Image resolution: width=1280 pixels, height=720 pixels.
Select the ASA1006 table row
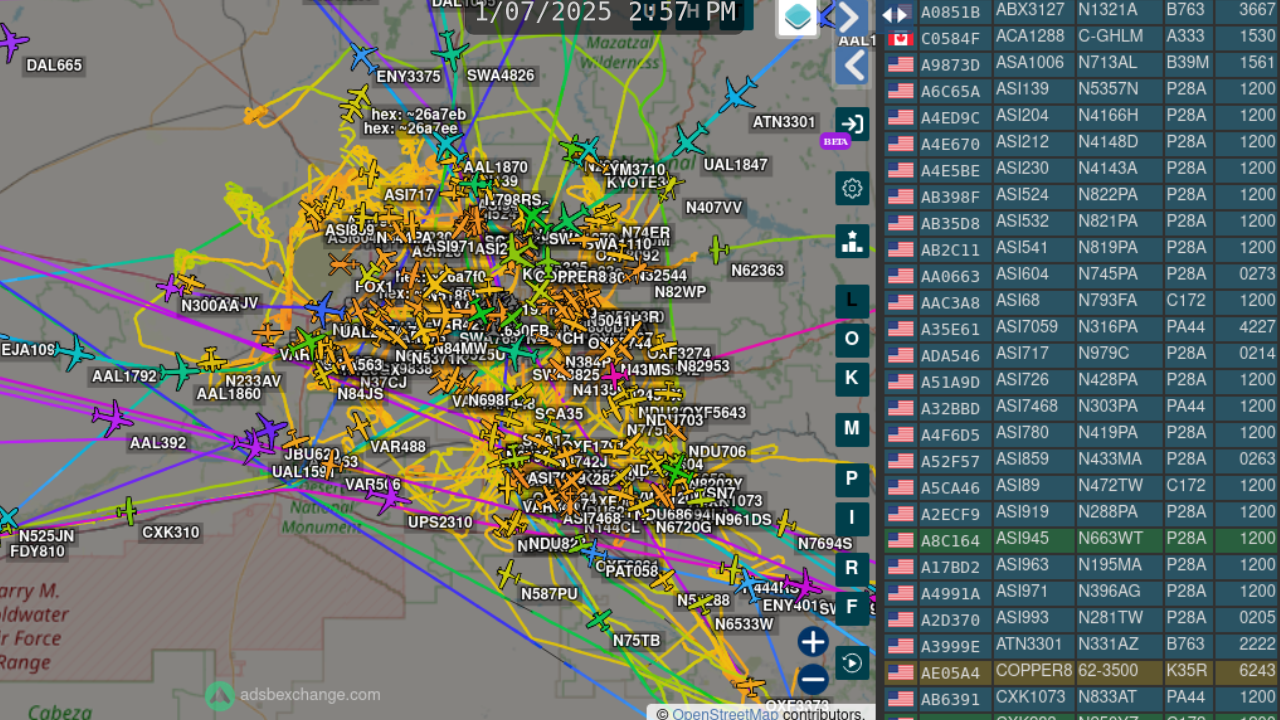tap(1078, 63)
